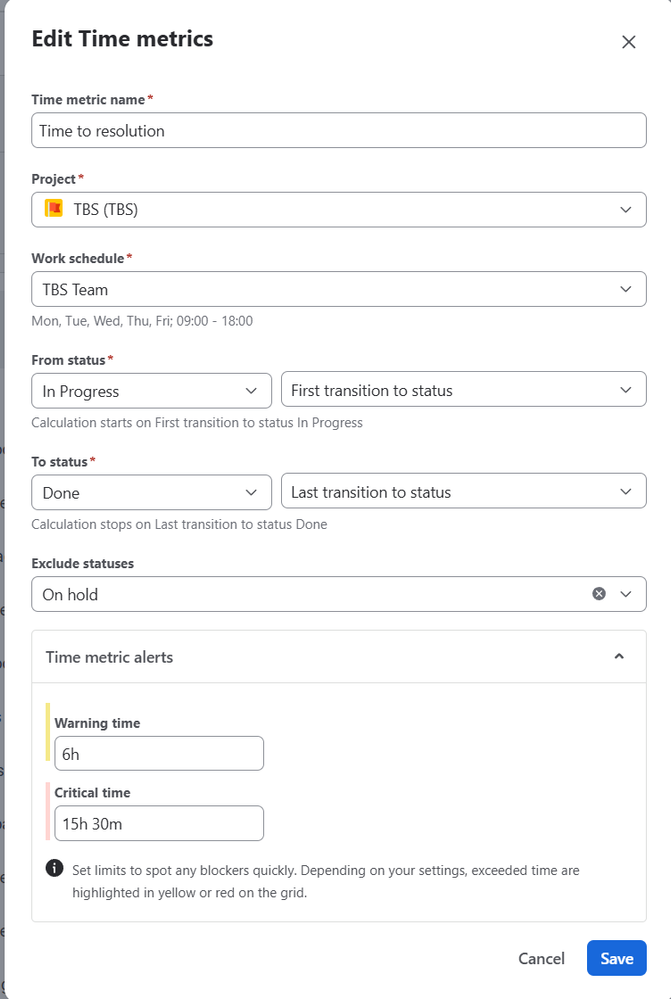Open the Last transition to status dropdown
This screenshot has height=999, width=671.
[464, 491]
